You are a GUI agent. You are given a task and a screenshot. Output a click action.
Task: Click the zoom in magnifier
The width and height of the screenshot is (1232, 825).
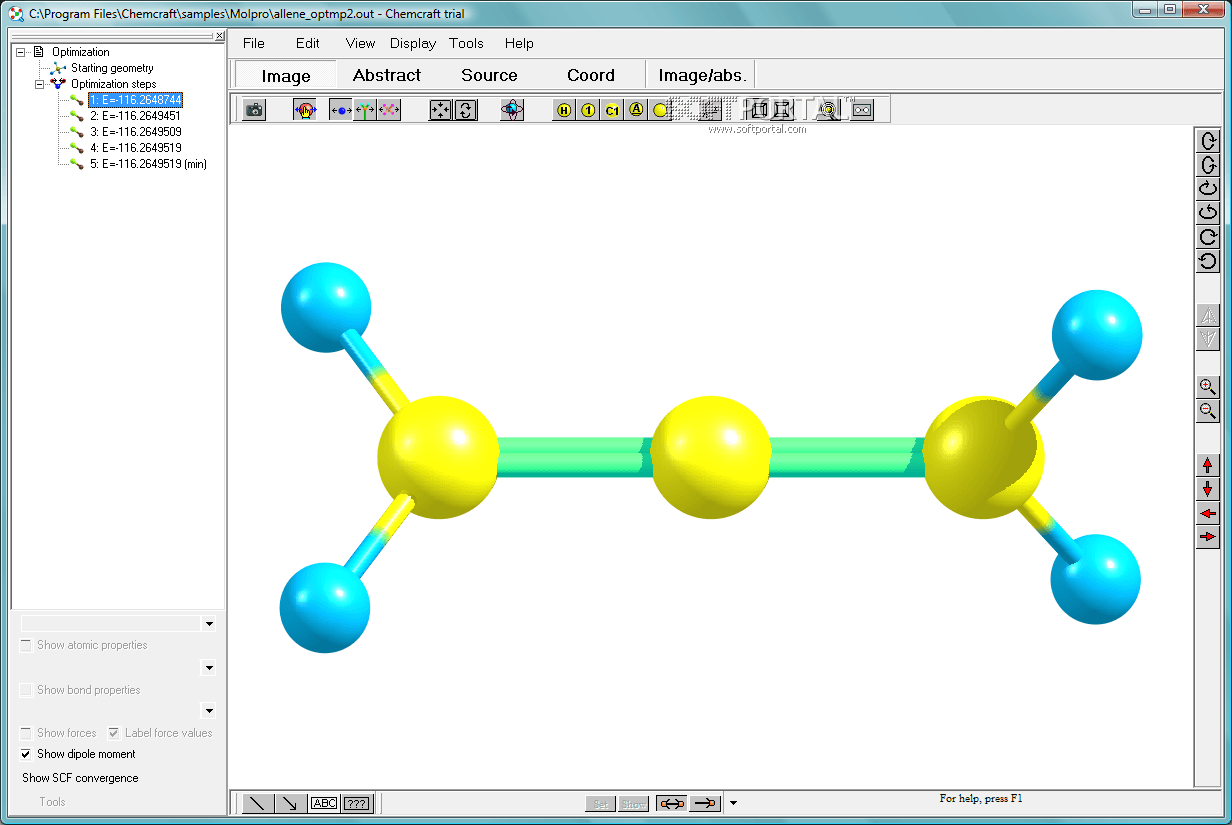pyautogui.click(x=1208, y=387)
